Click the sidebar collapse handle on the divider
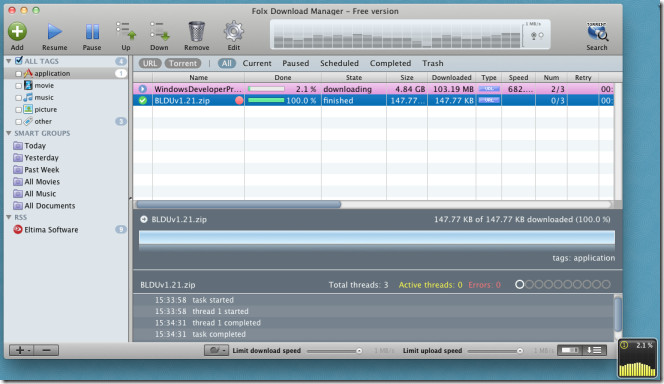The height and width of the screenshot is (384, 664). 130,198
